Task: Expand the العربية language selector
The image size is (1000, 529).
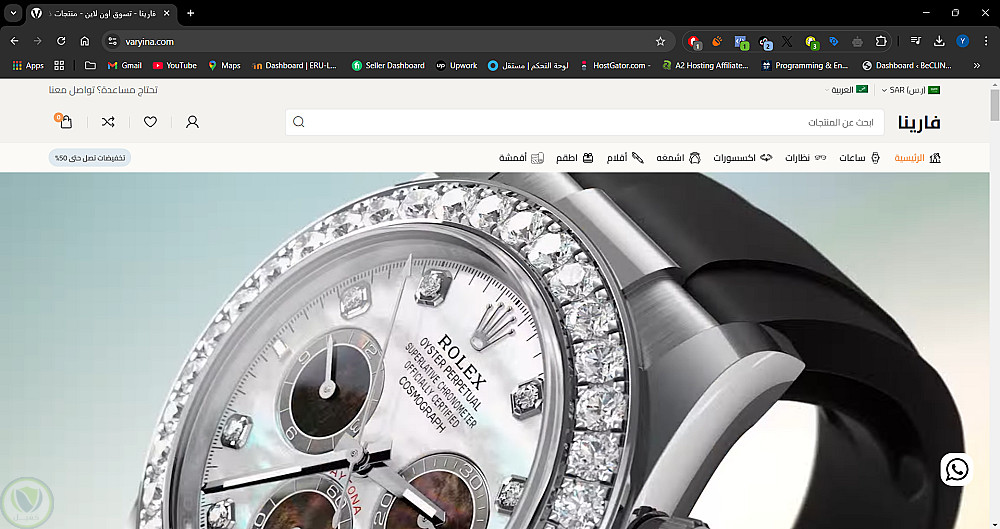Action: coord(846,90)
